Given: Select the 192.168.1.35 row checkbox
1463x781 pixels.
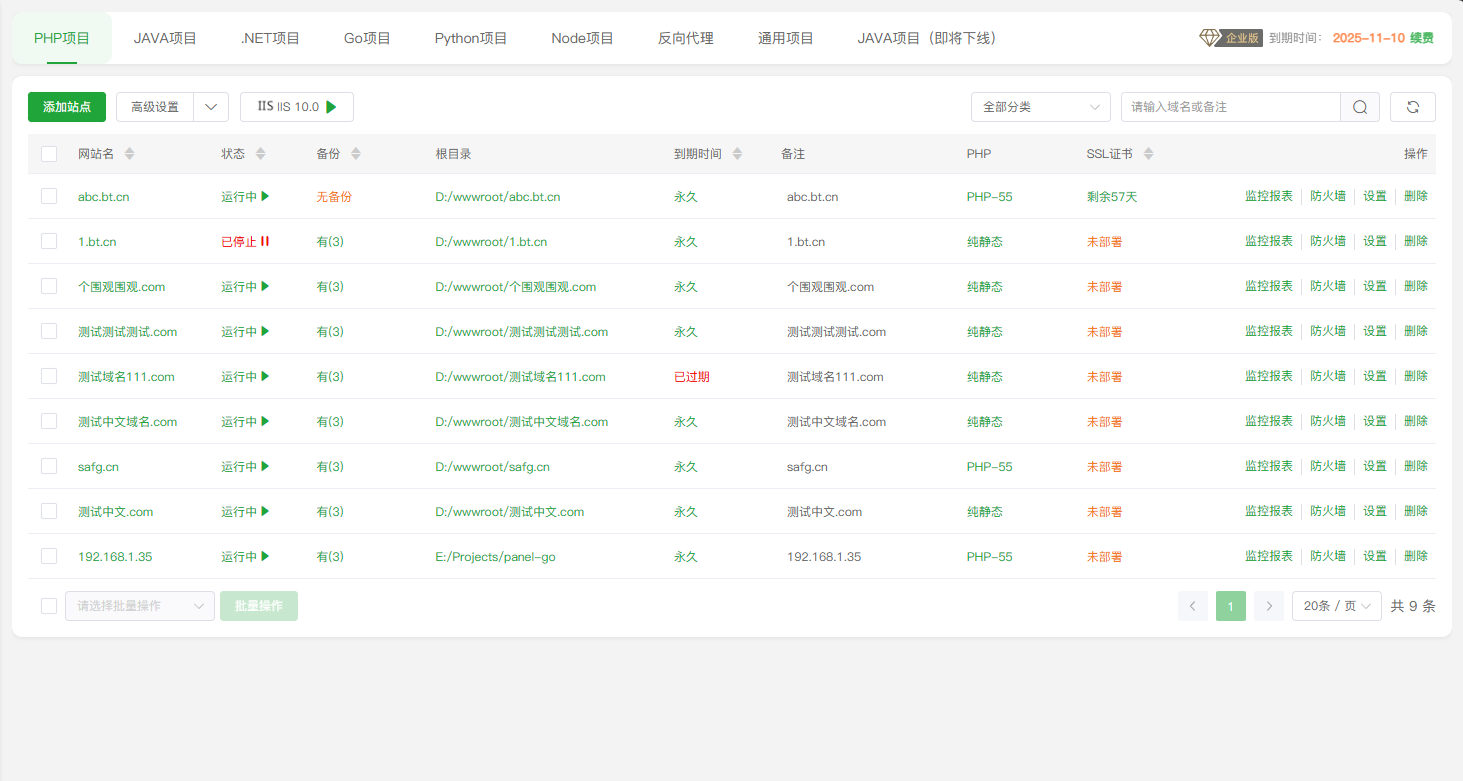Looking at the screenshot, I should coord(49,556).
